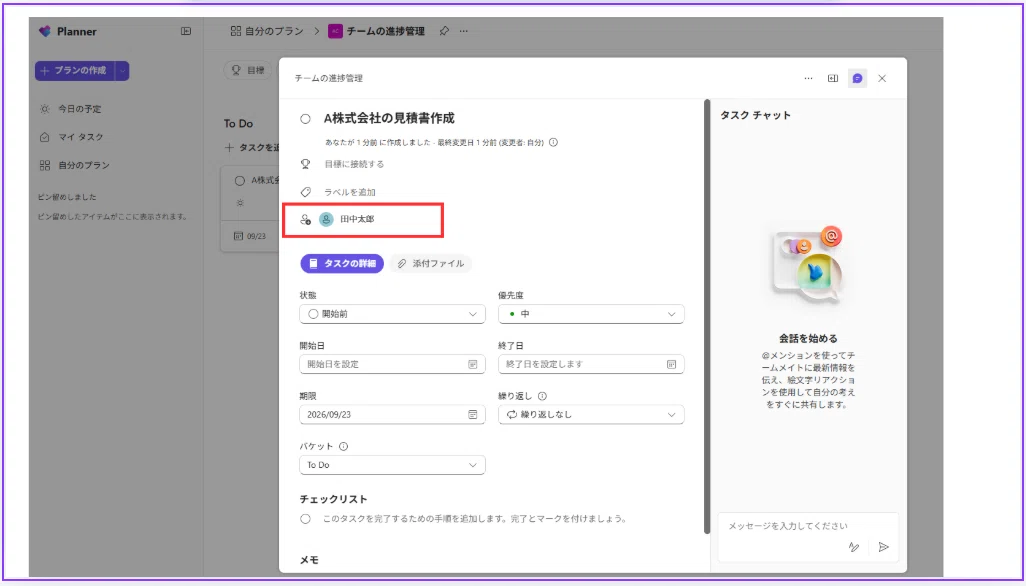Viewport: 1026px width, 586px height.
Task: Open the due date calendar icon
Action: (472, 415)
